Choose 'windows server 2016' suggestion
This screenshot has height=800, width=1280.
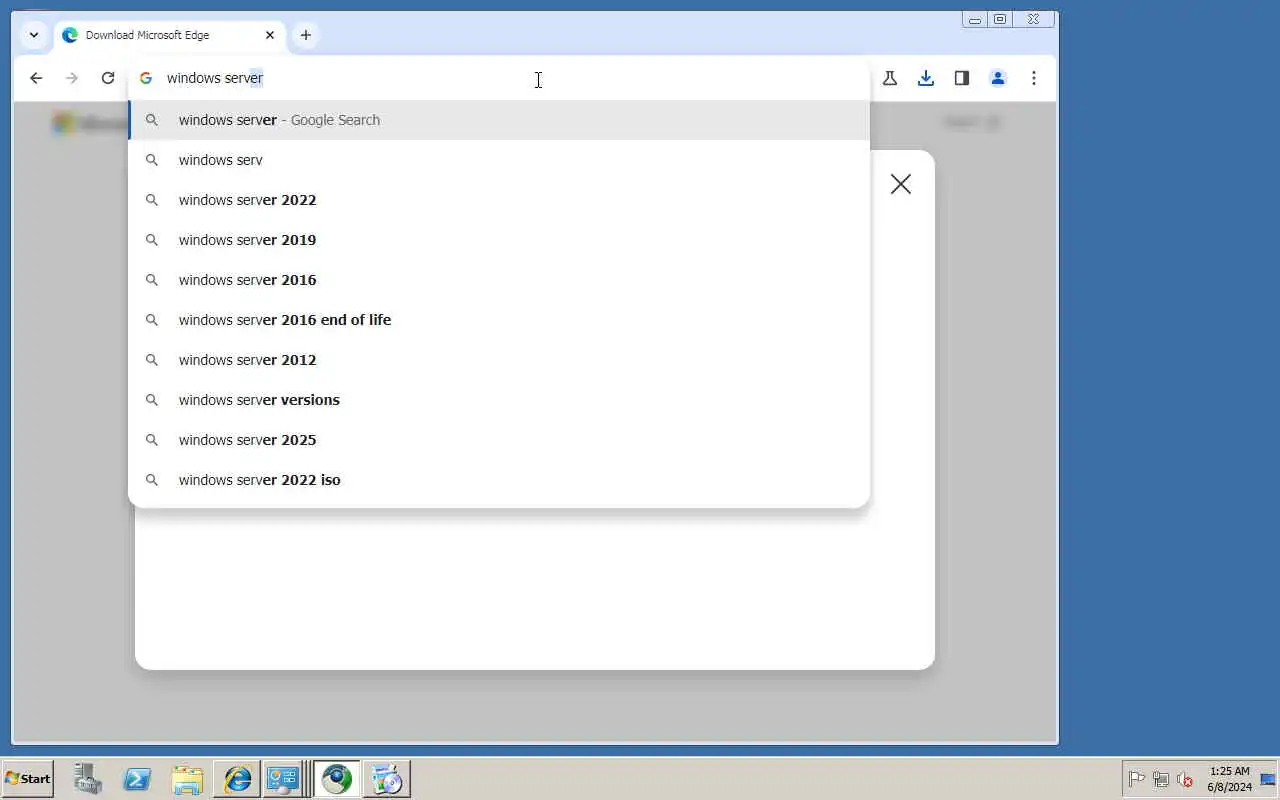click(x=499, y=280)
